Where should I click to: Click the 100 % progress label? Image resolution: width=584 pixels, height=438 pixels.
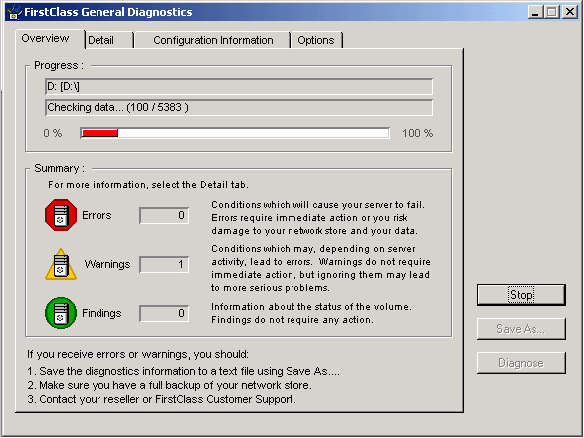[x=418, y=133]
